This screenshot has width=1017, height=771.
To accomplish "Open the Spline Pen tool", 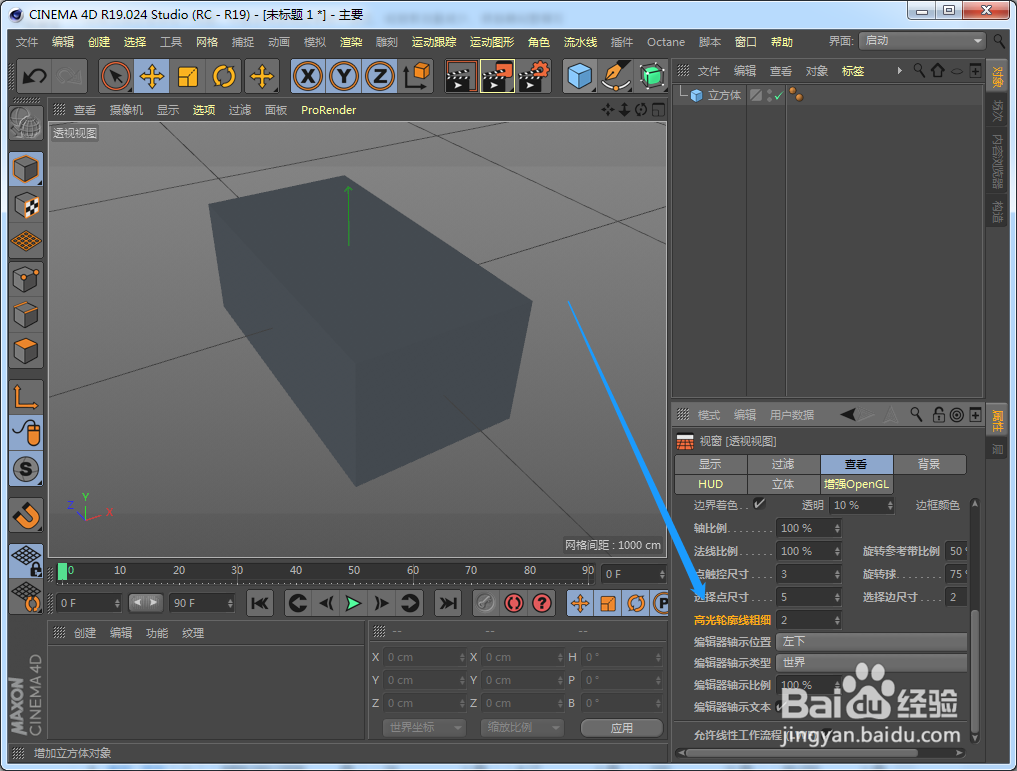I will click(x=616, y=77).
